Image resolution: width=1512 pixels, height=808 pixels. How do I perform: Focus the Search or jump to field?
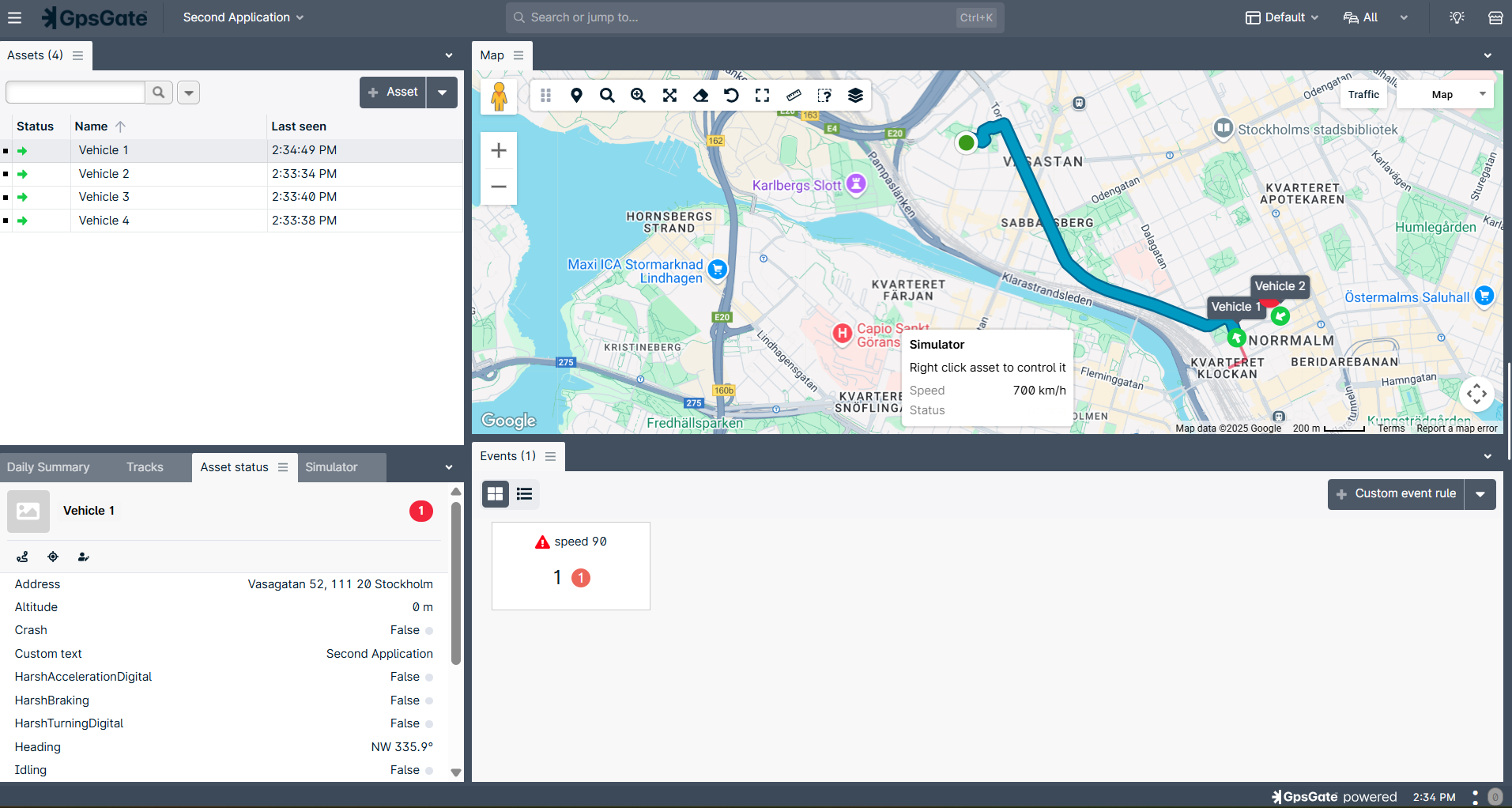(x=754, y=17)
